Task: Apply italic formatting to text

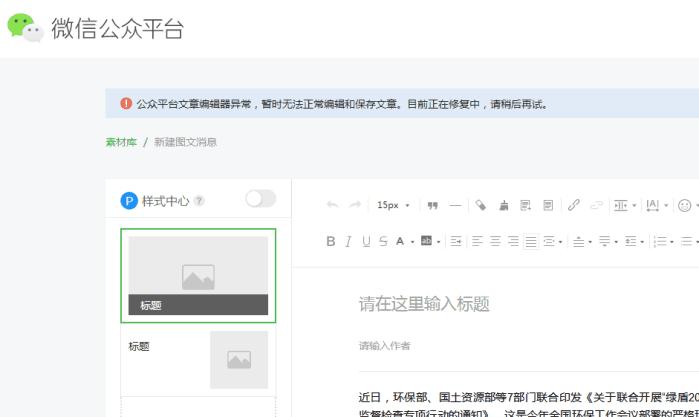Action: [348, 241]
